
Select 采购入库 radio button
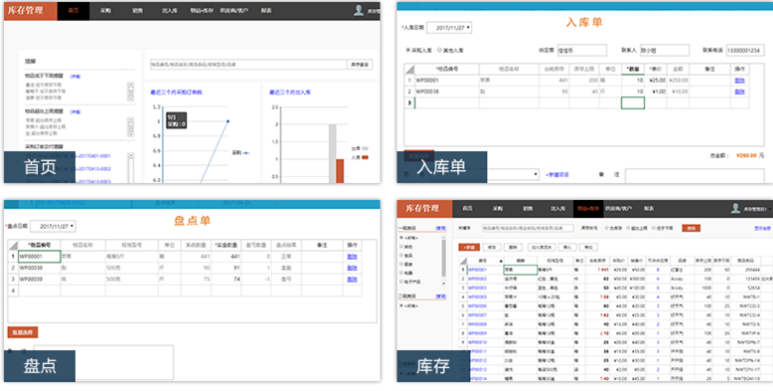(408, 50)
